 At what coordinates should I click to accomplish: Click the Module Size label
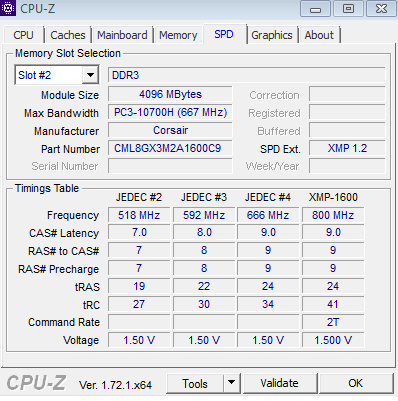click(x=70, y=95)
